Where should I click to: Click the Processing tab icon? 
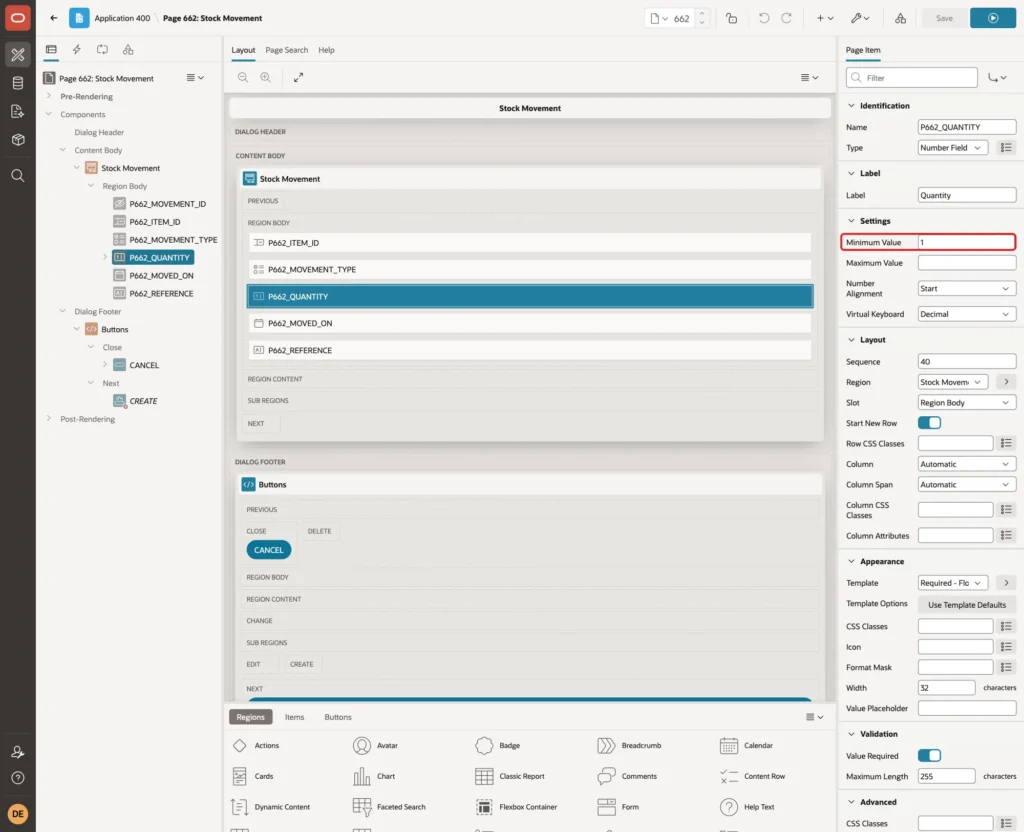click(x=103, y=49)
